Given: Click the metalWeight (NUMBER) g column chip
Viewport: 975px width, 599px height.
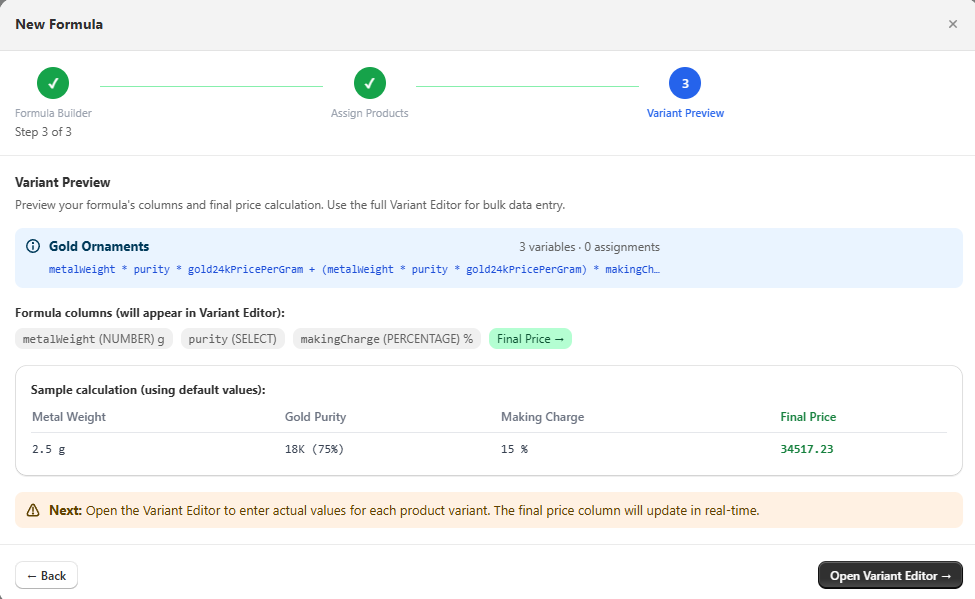Looking at the screenshot, I should [94, 339].
